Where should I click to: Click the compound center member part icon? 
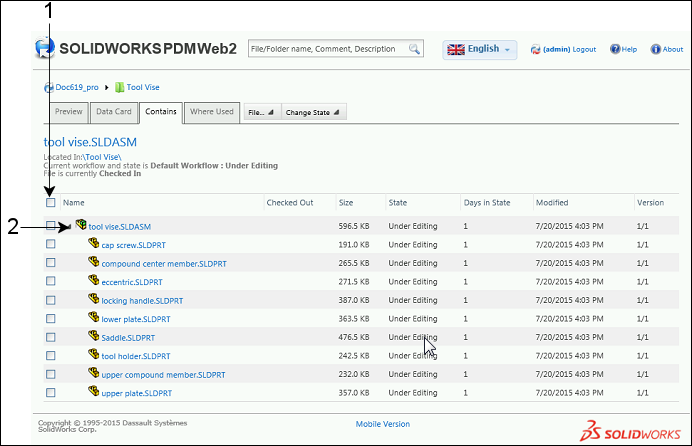pyautogui.click(x=94, y=262)
